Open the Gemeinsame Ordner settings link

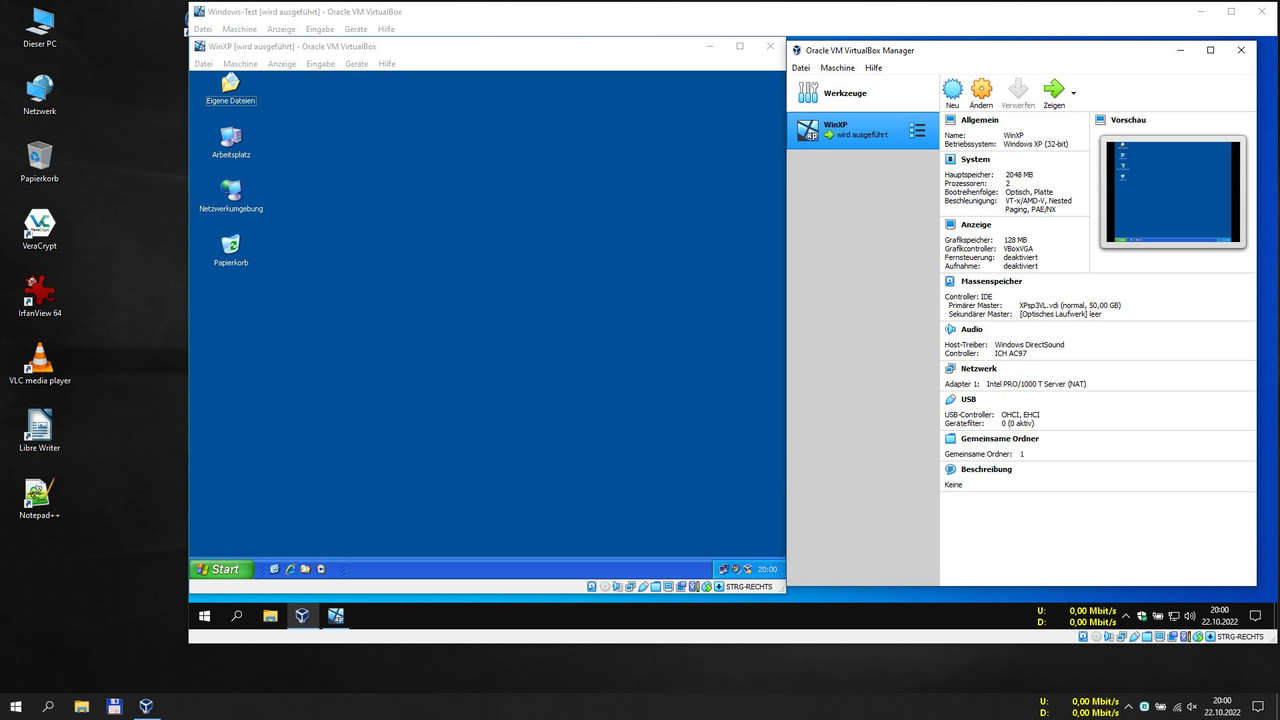click(x=1000, y=439)
